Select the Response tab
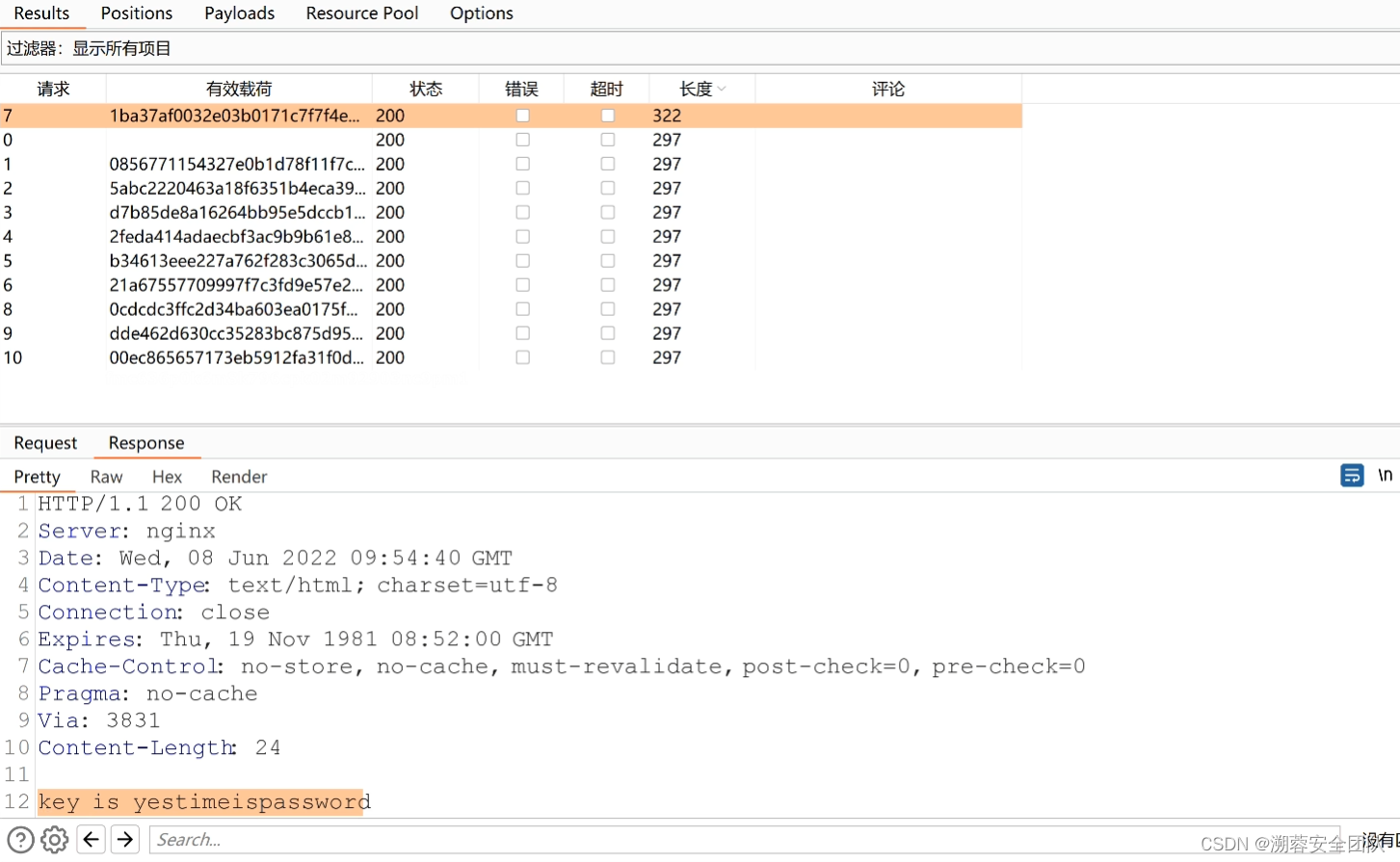Screen dimensions: 1400x862 [x=146, y=443]
